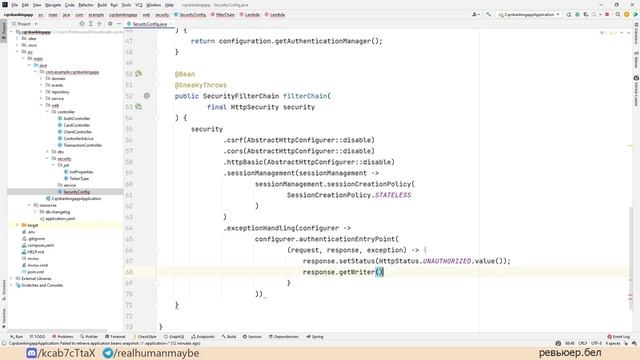Open the Dependencies tool window

(284, 337)
